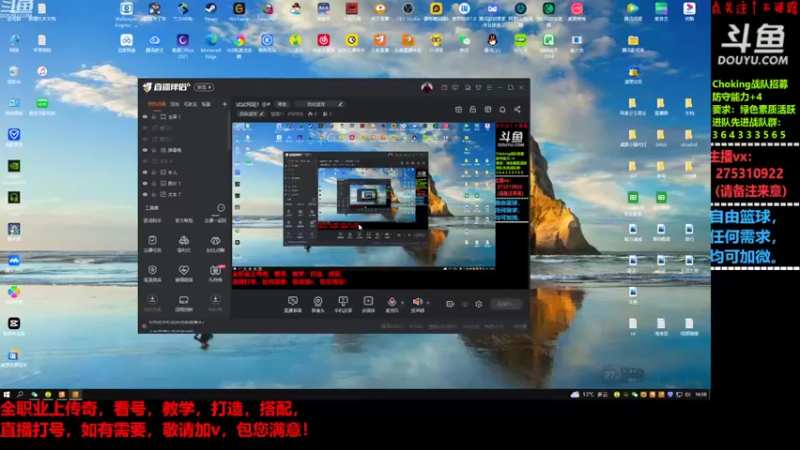Hide the 摄像头 source with its eye
The image size is (800, 450).
pyautogui.click(x=145, y=150)
